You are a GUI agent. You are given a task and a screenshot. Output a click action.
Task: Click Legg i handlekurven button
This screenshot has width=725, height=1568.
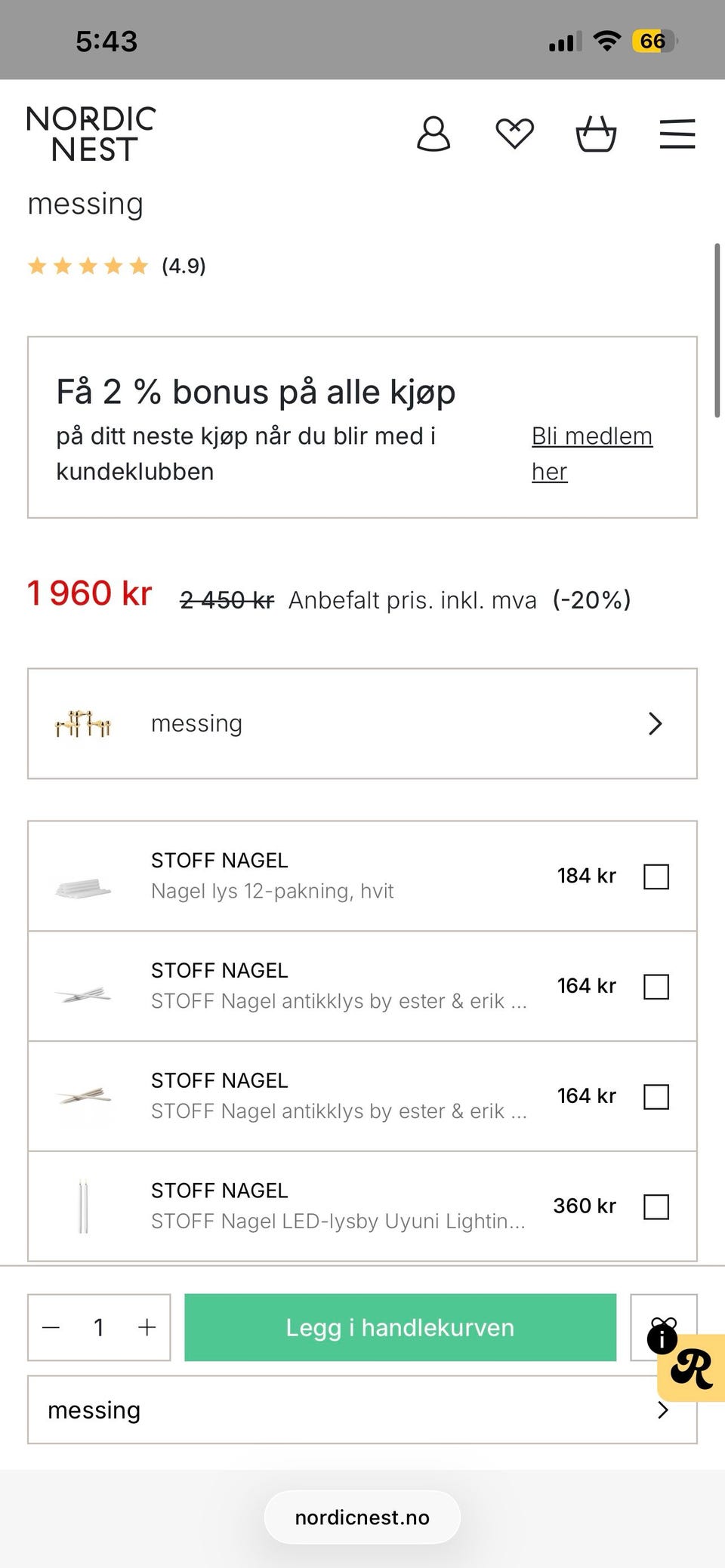(400, 1327)
